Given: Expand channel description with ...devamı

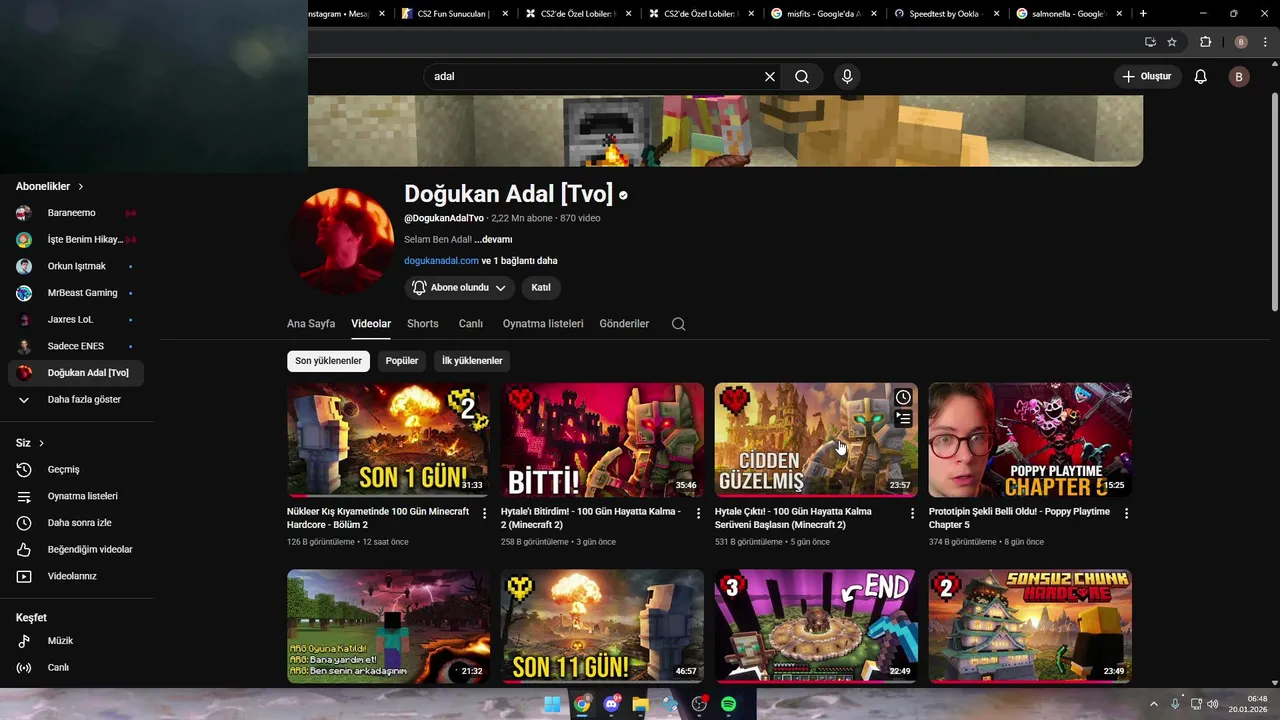Looking at the screenshot, I should click(493, 240).
